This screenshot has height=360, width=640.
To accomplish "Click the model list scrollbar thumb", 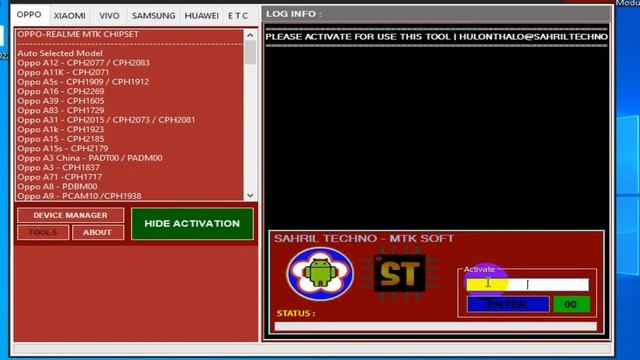I will [x=250, y=53].
